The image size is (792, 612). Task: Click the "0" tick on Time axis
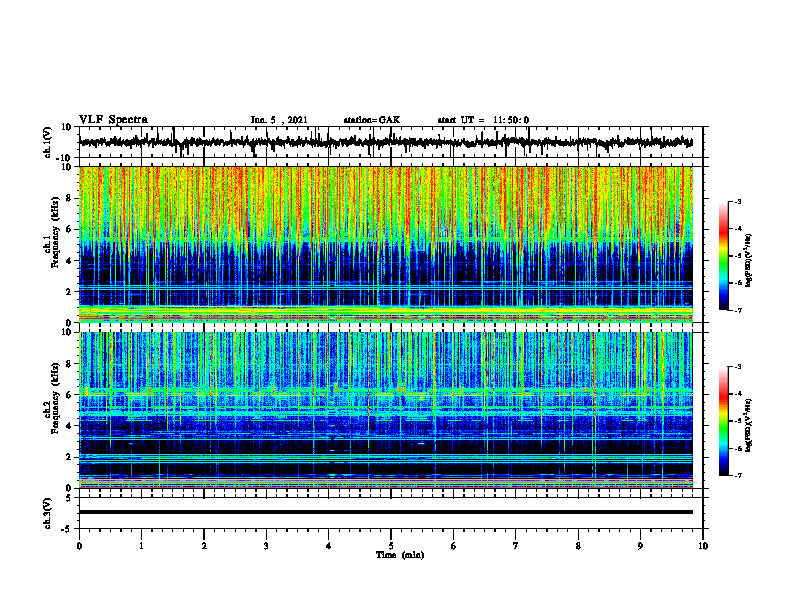pyautogui.click(x=79, y=546)
